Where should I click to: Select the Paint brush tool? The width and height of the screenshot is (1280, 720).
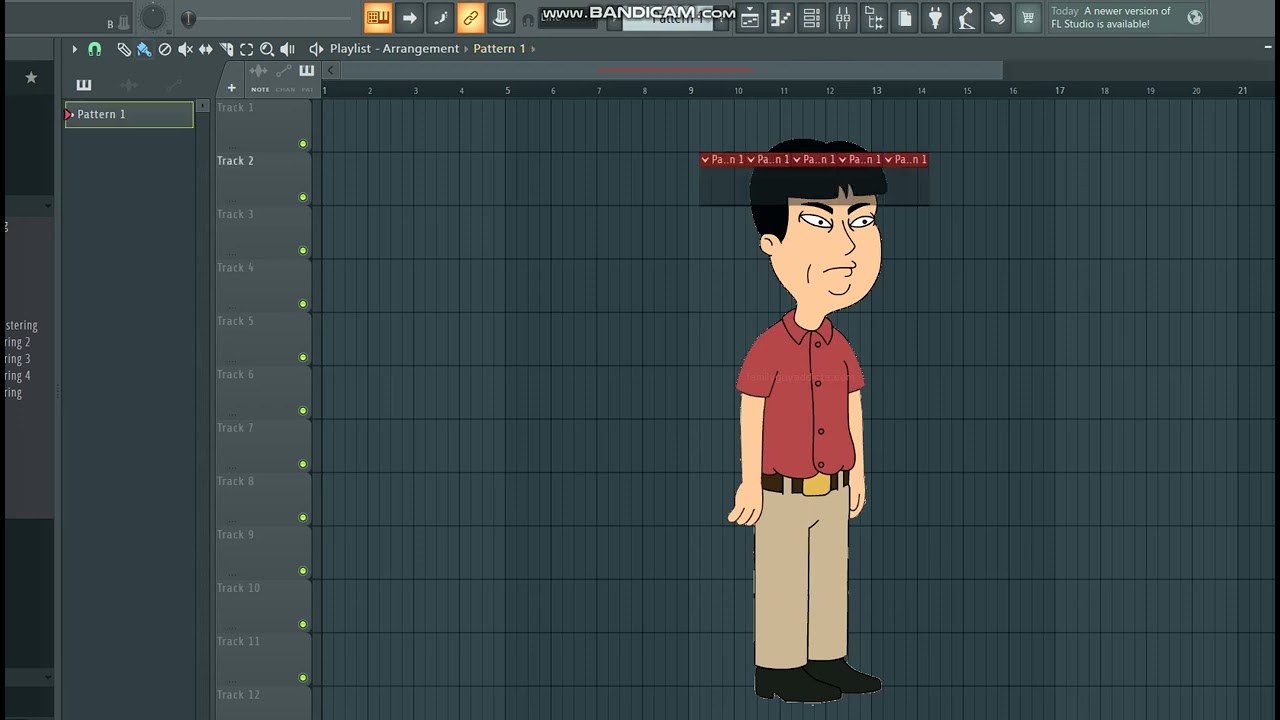tap(144, 48)
